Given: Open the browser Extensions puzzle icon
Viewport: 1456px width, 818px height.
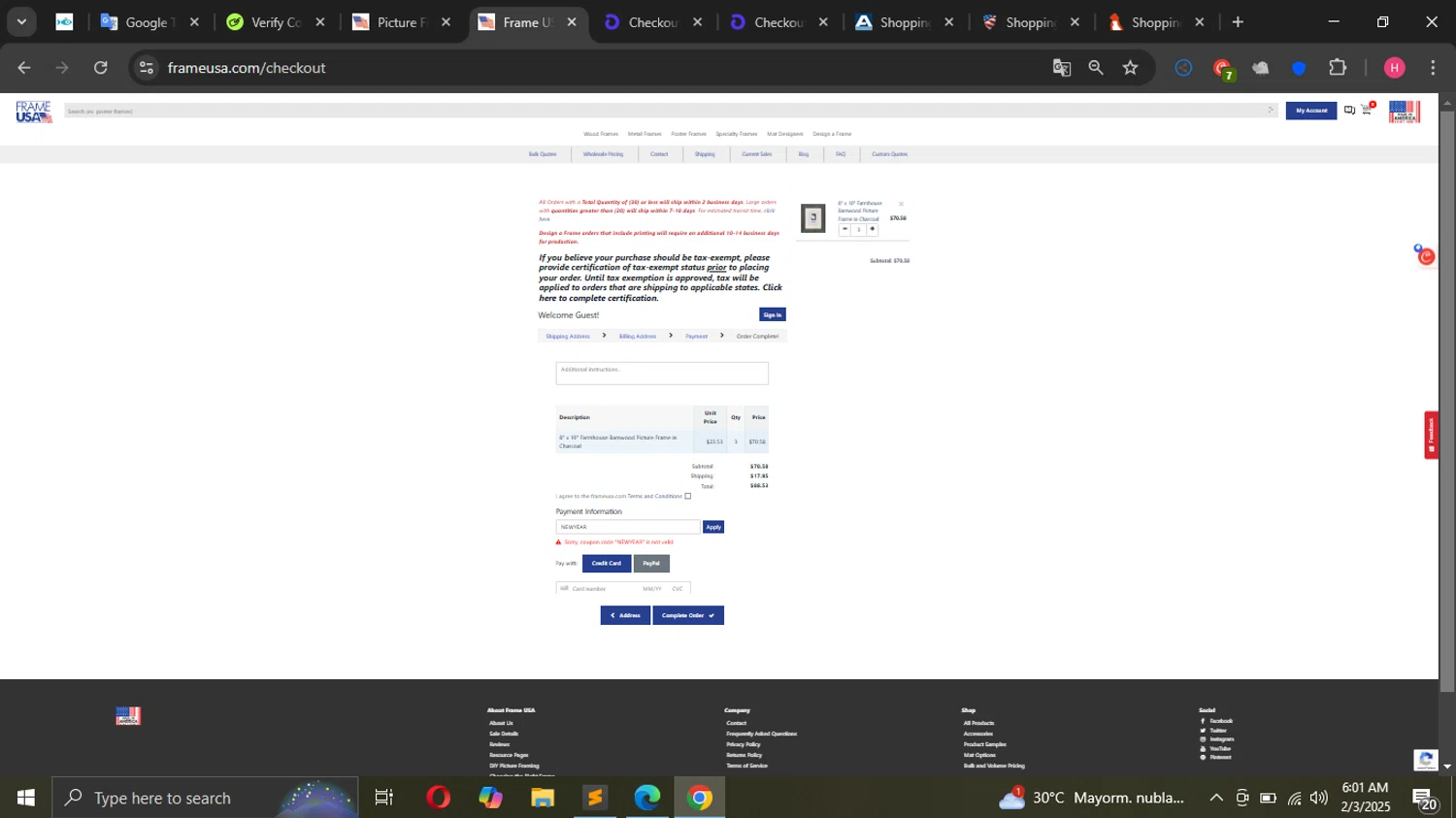Looking at the screenshot, I should coord(1338,68).
